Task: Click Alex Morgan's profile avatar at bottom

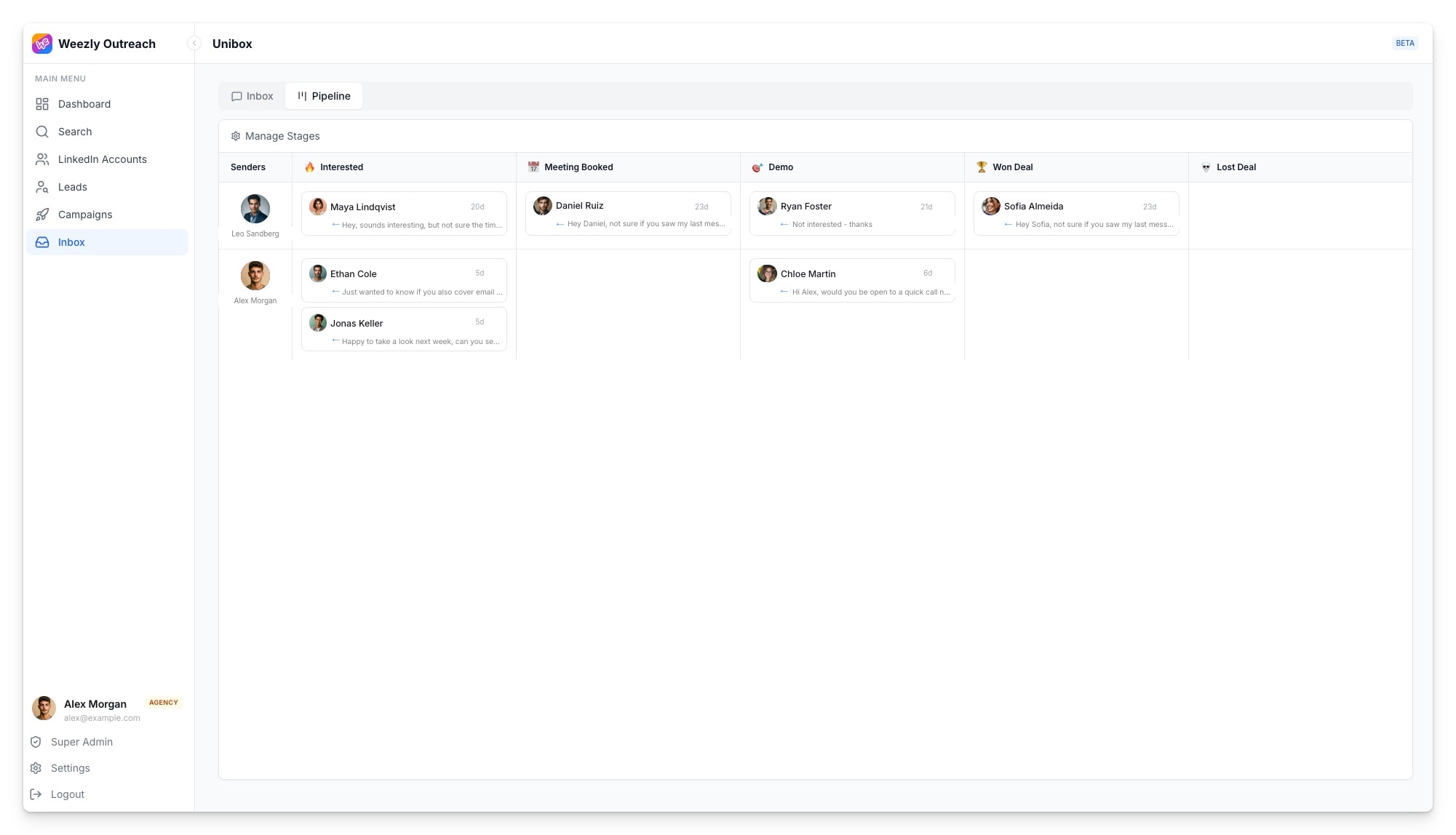Action: tap(44, 708)
